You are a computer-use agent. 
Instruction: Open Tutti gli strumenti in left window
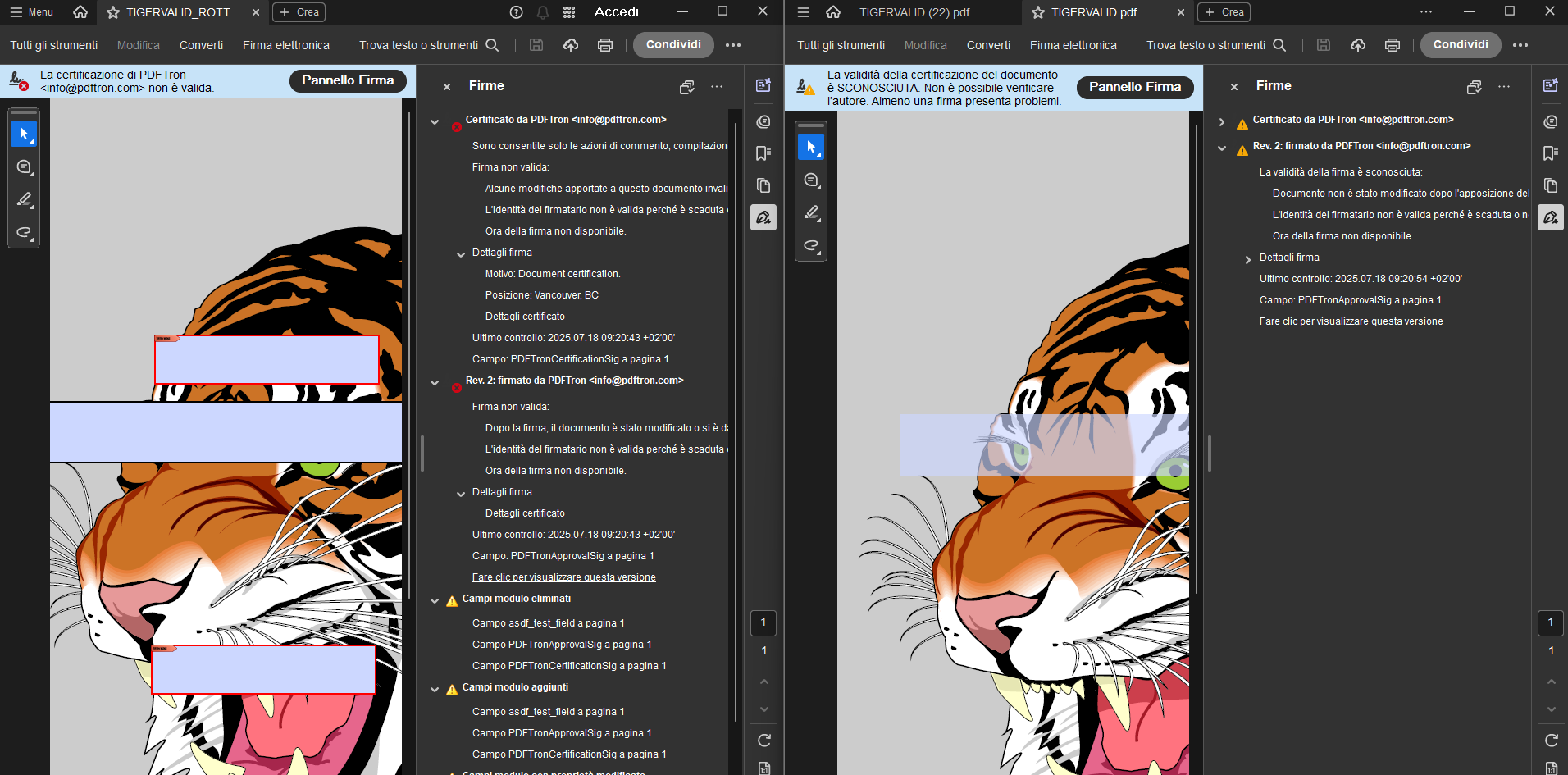(54, 45)
